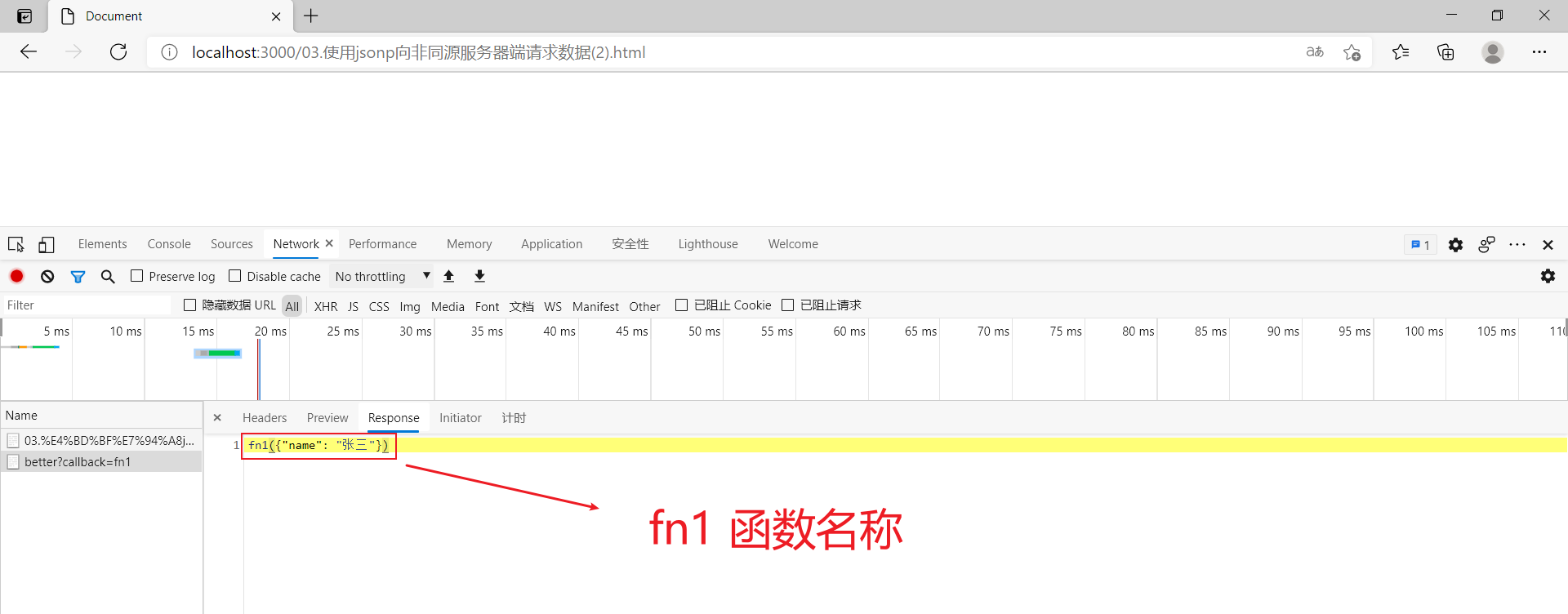Open the 安全性 tab

coord(630,244)
